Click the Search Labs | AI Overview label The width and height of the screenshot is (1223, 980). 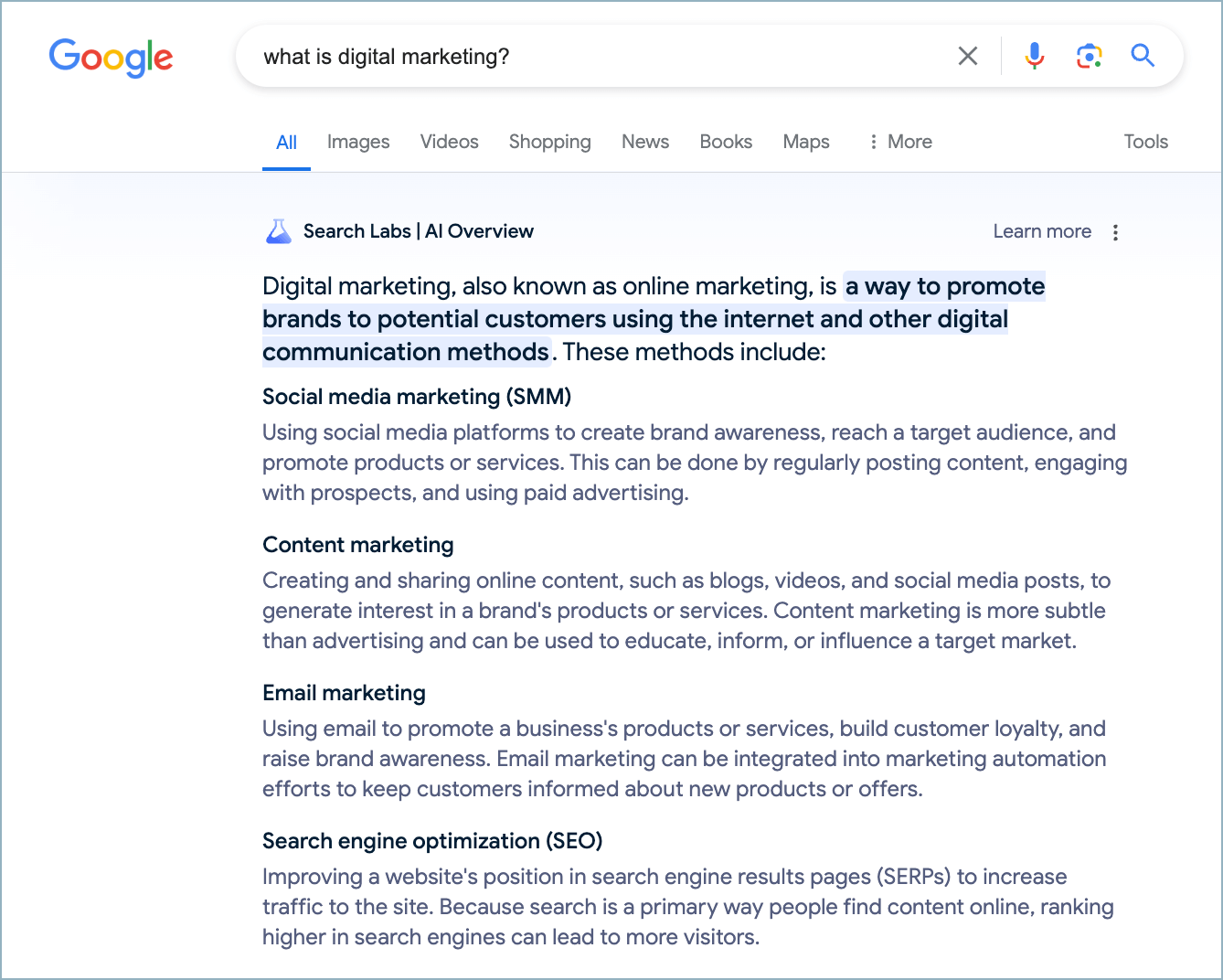click(x=419, y=231)
